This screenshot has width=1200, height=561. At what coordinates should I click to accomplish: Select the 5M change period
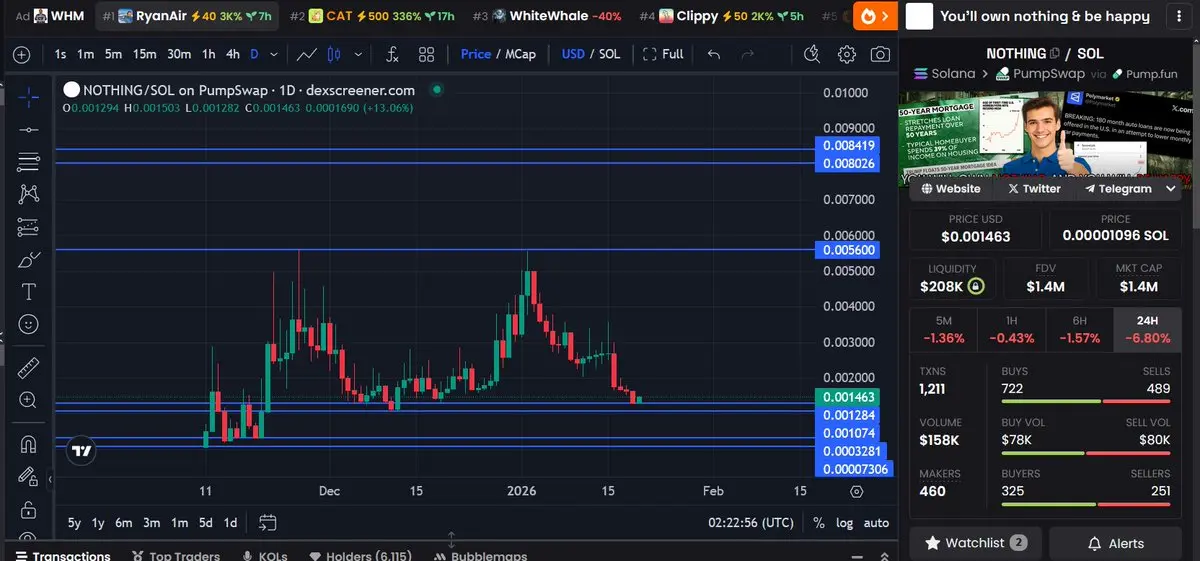[943, 329]
